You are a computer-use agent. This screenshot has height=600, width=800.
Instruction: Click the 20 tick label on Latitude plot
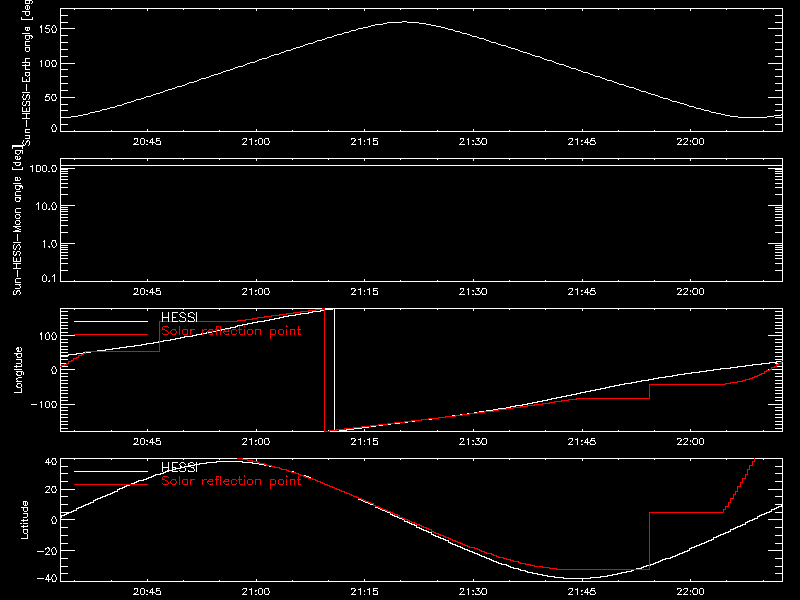(x=52, y=490)
